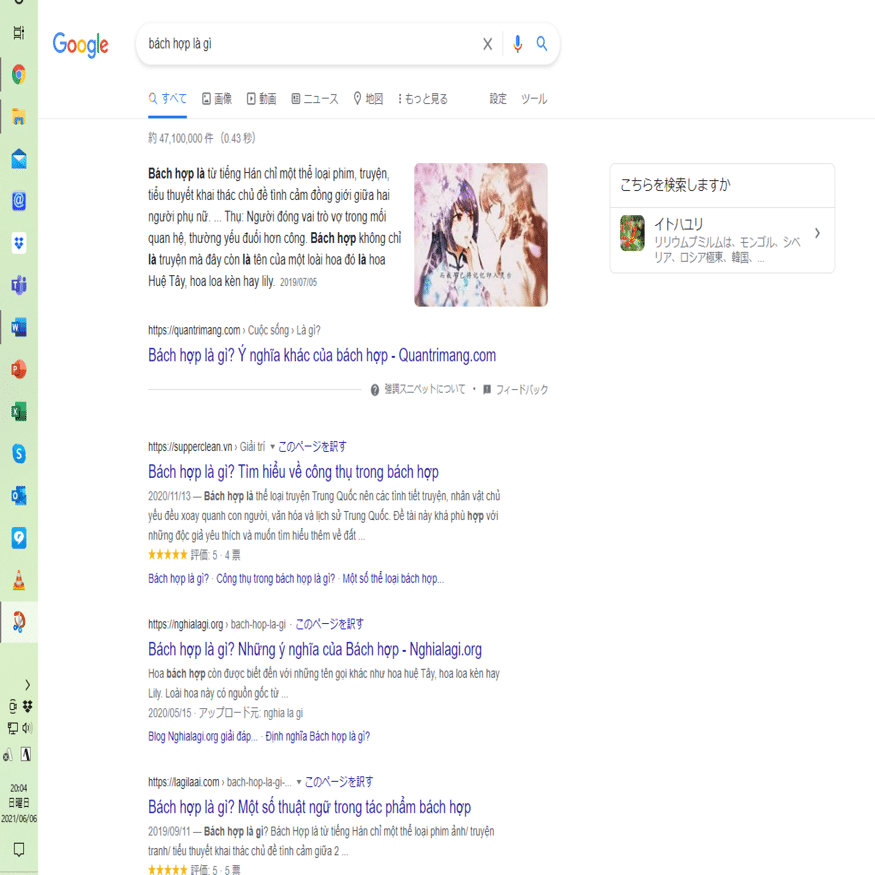Screen dimensions: 875x875
Task: Open PowerPoint from the taskbar
Action: click(19, 369)
